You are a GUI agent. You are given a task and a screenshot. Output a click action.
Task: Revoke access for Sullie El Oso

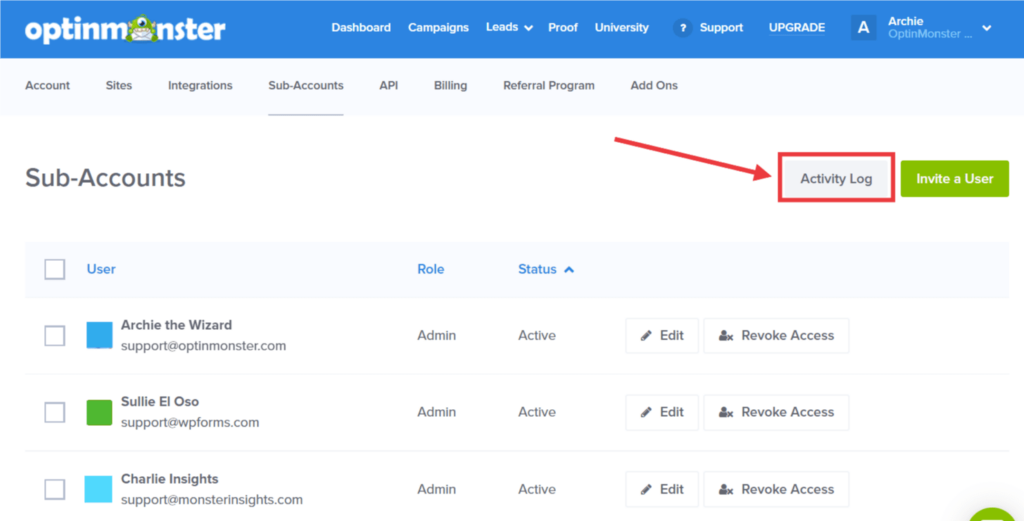point(776,412)
